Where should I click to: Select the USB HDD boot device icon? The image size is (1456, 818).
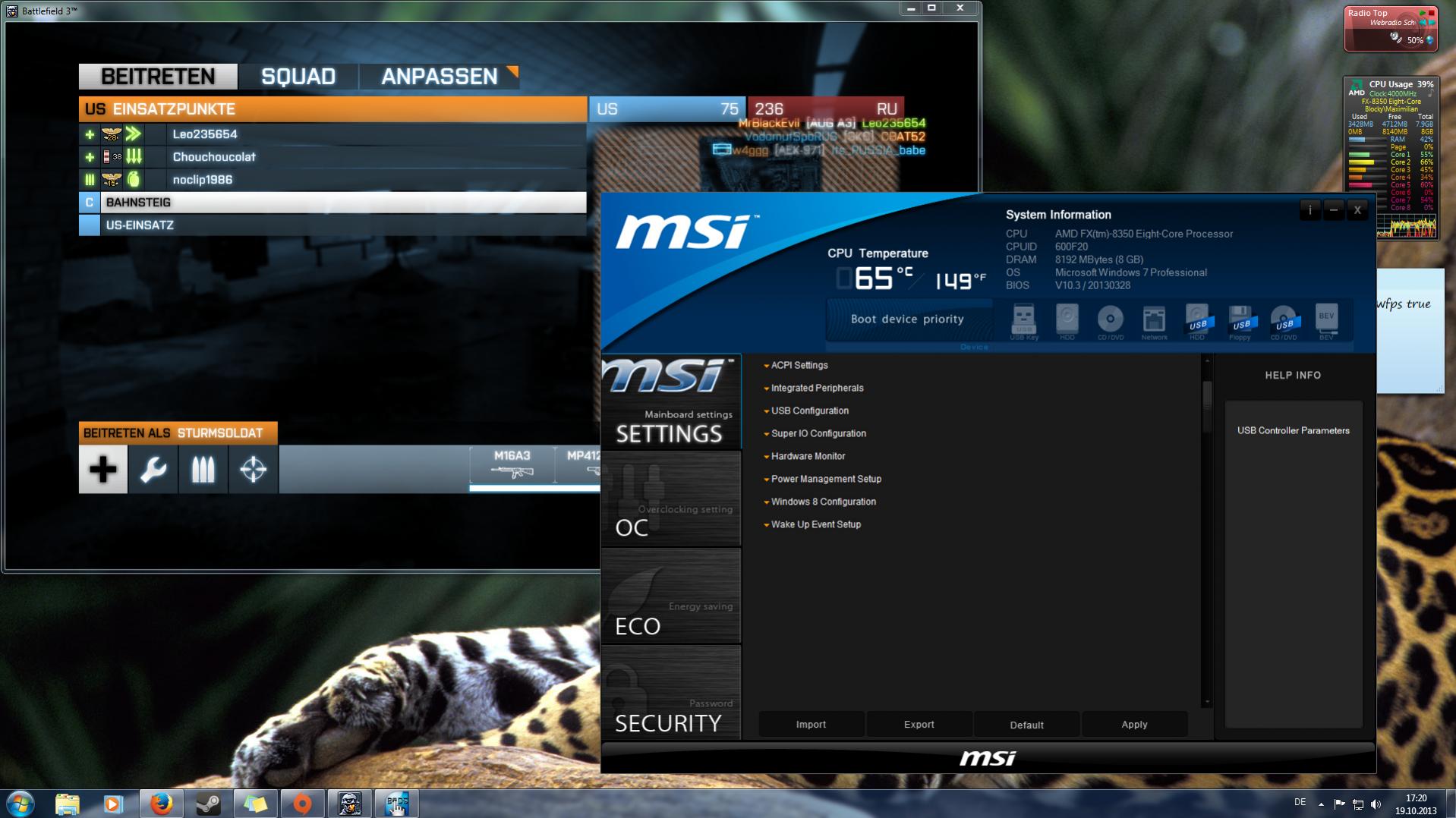[1197, 319]
